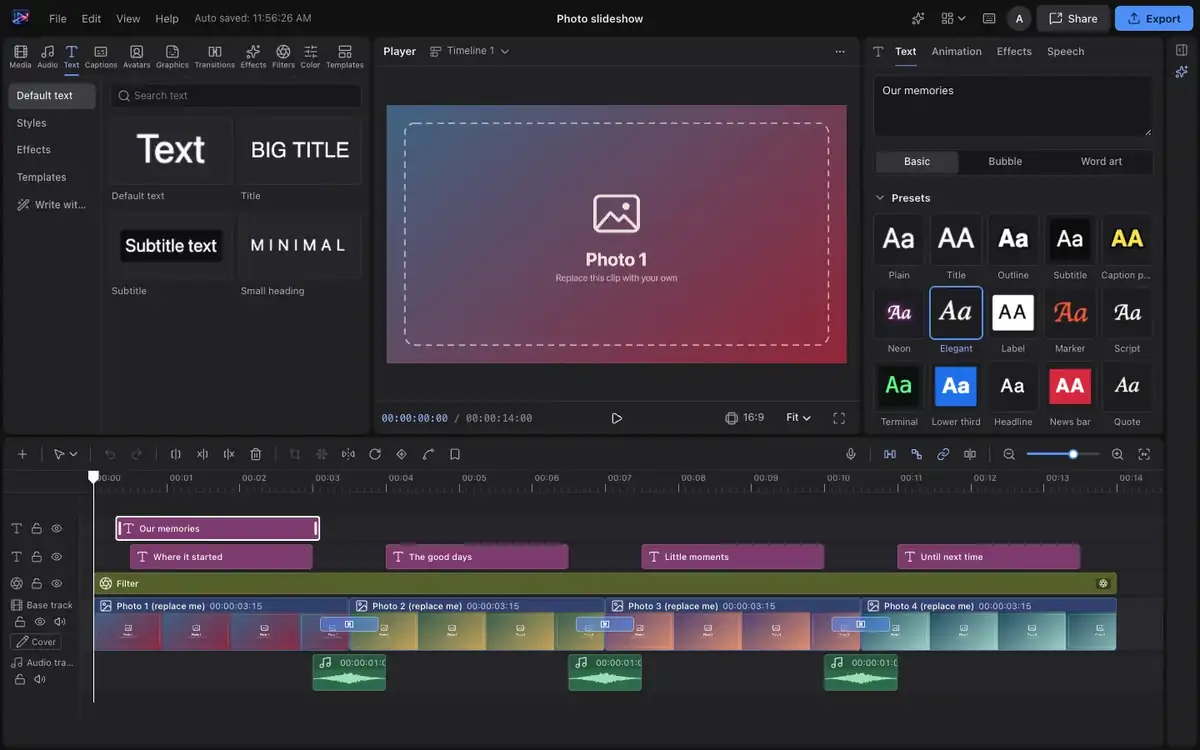Delete selected clip with trash icon
Viewport: 1200px width, 750px height.
pos(256,454)
